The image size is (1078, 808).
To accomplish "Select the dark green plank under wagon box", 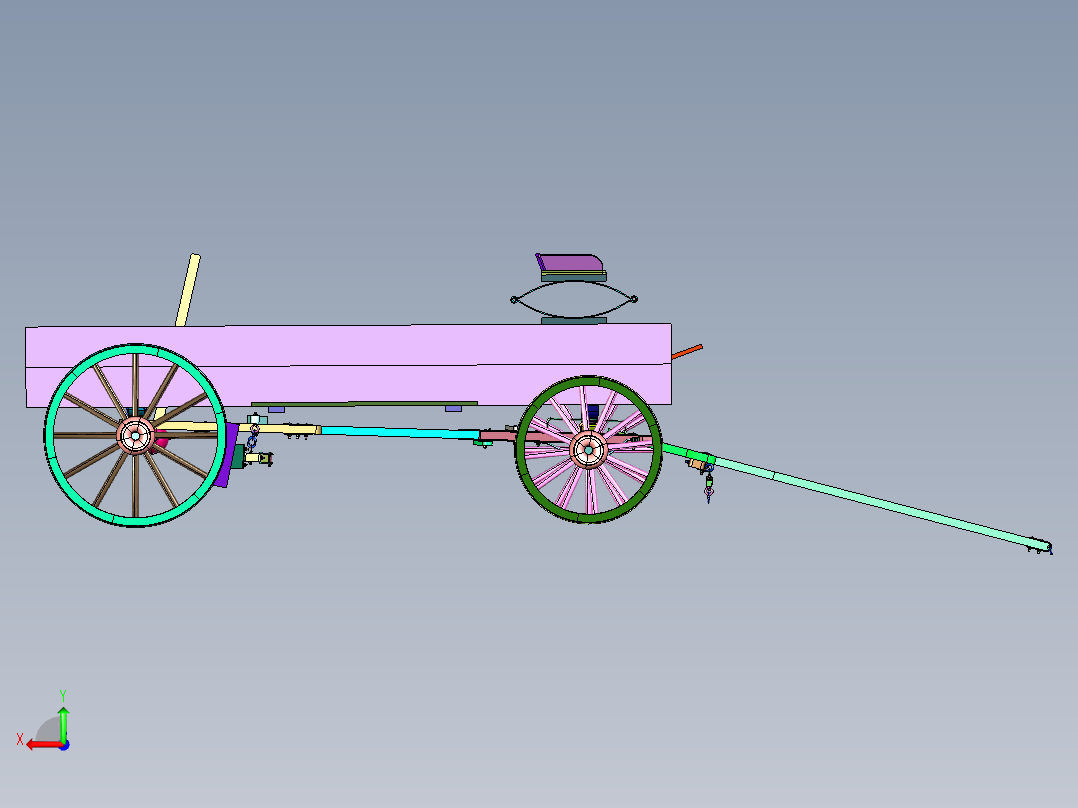I will (364, 404).
